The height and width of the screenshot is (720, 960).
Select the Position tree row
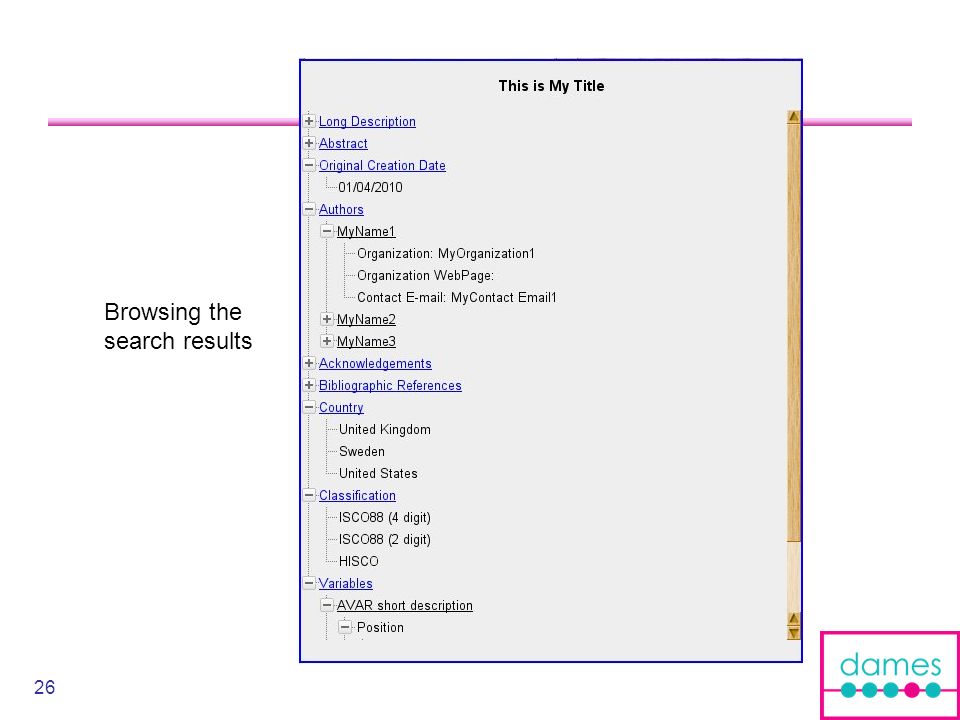coord(380,628)
